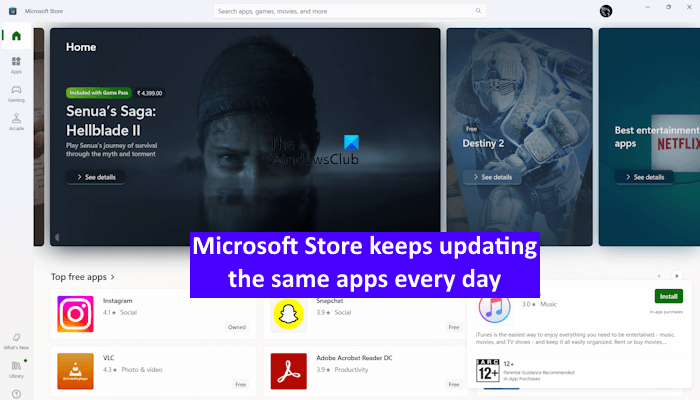700x400 pixels.
Task: Click the search apps, games, movies field
Action: click(x=350, y=11)
